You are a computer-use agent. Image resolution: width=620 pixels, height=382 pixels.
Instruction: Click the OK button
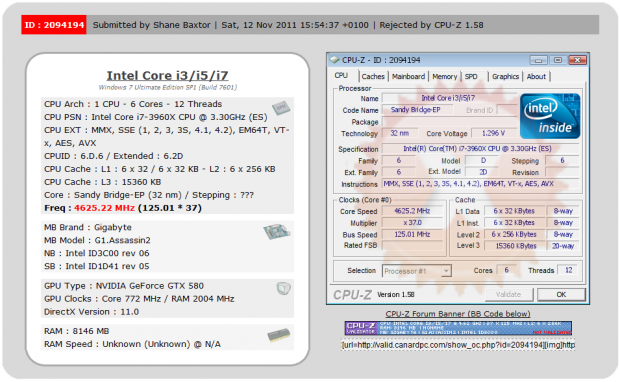(561, 295)
